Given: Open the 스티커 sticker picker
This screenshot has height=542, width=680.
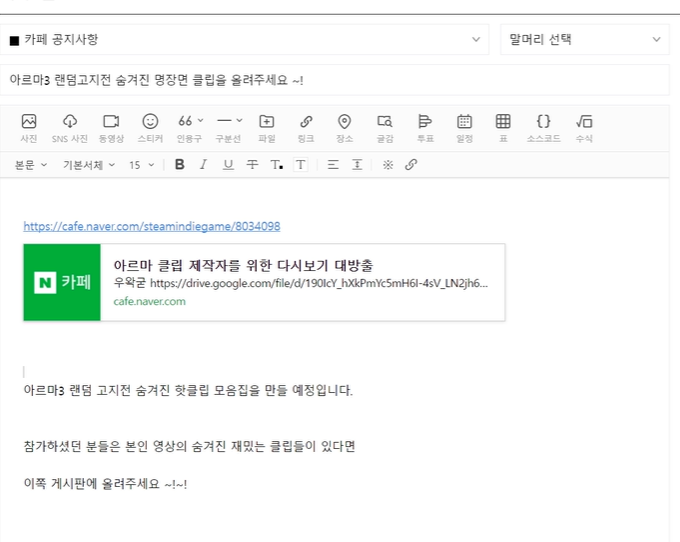Looking at the screenshot, I should tap(150, 127).
